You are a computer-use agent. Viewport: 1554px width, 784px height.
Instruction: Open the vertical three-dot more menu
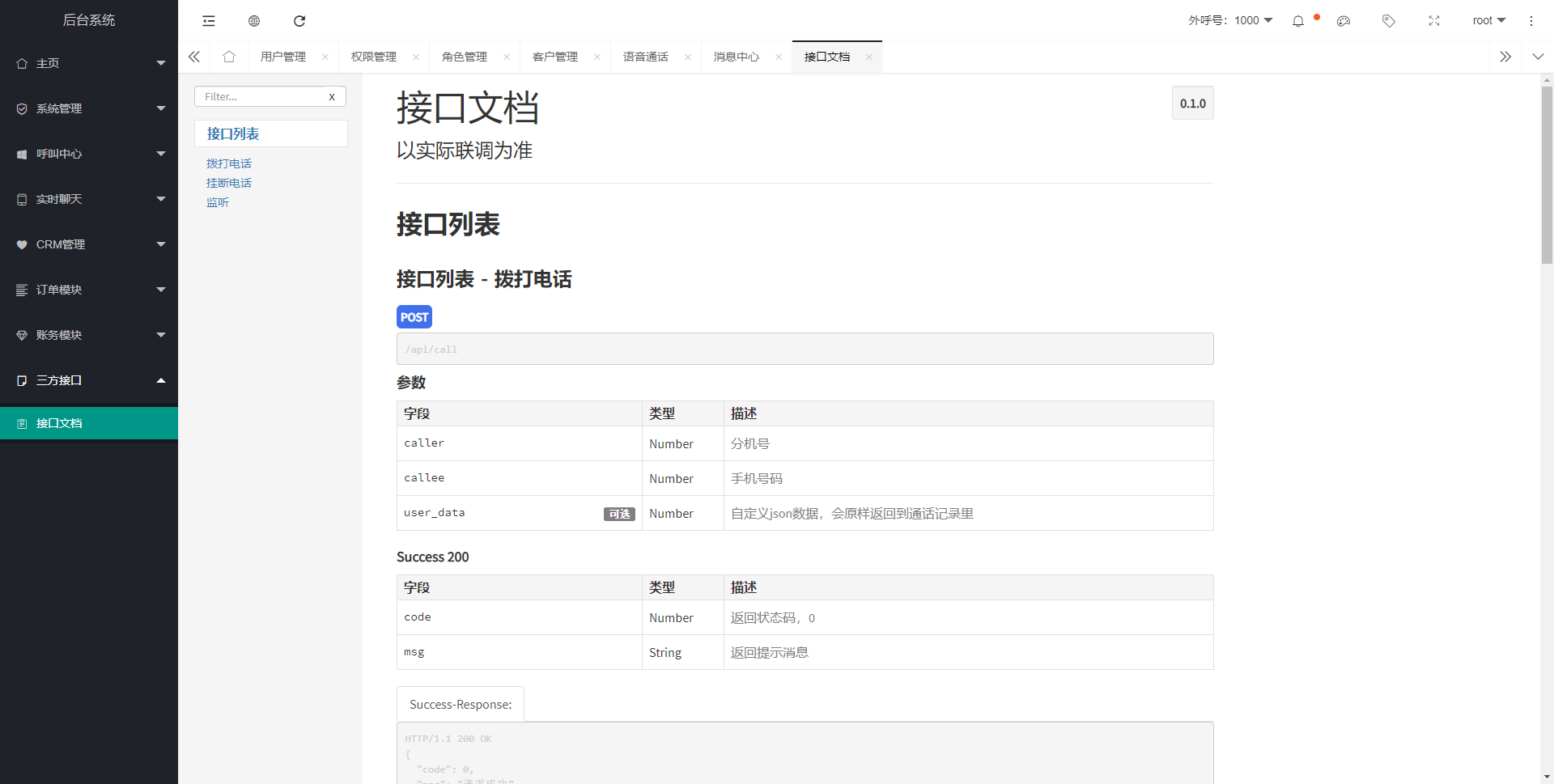pyautogui.click(x=1531, y=21)
